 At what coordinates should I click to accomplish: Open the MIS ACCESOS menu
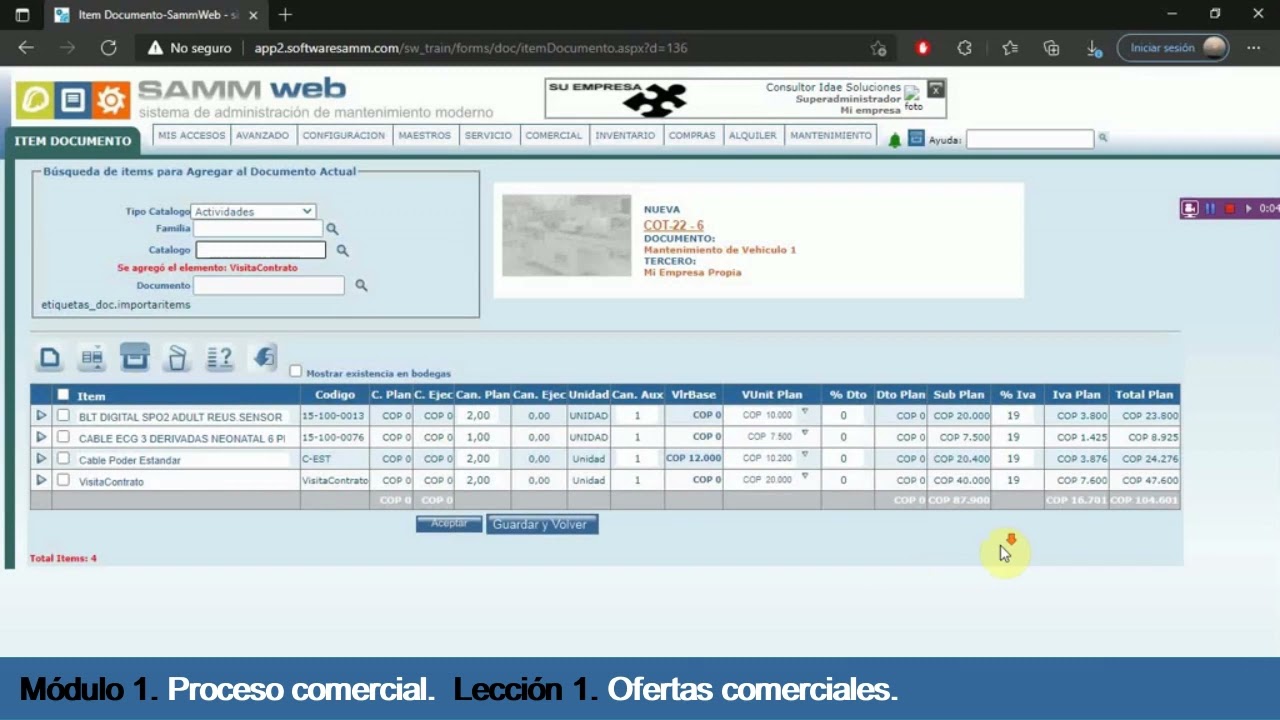(x=191, y=136)
